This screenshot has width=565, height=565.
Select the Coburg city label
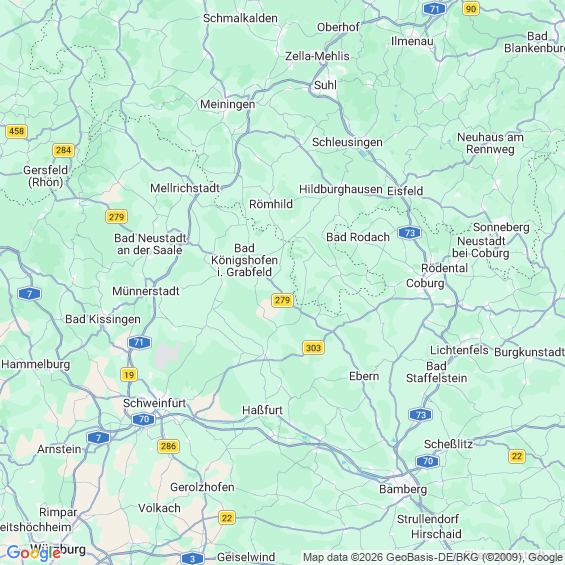pos(425,283)
